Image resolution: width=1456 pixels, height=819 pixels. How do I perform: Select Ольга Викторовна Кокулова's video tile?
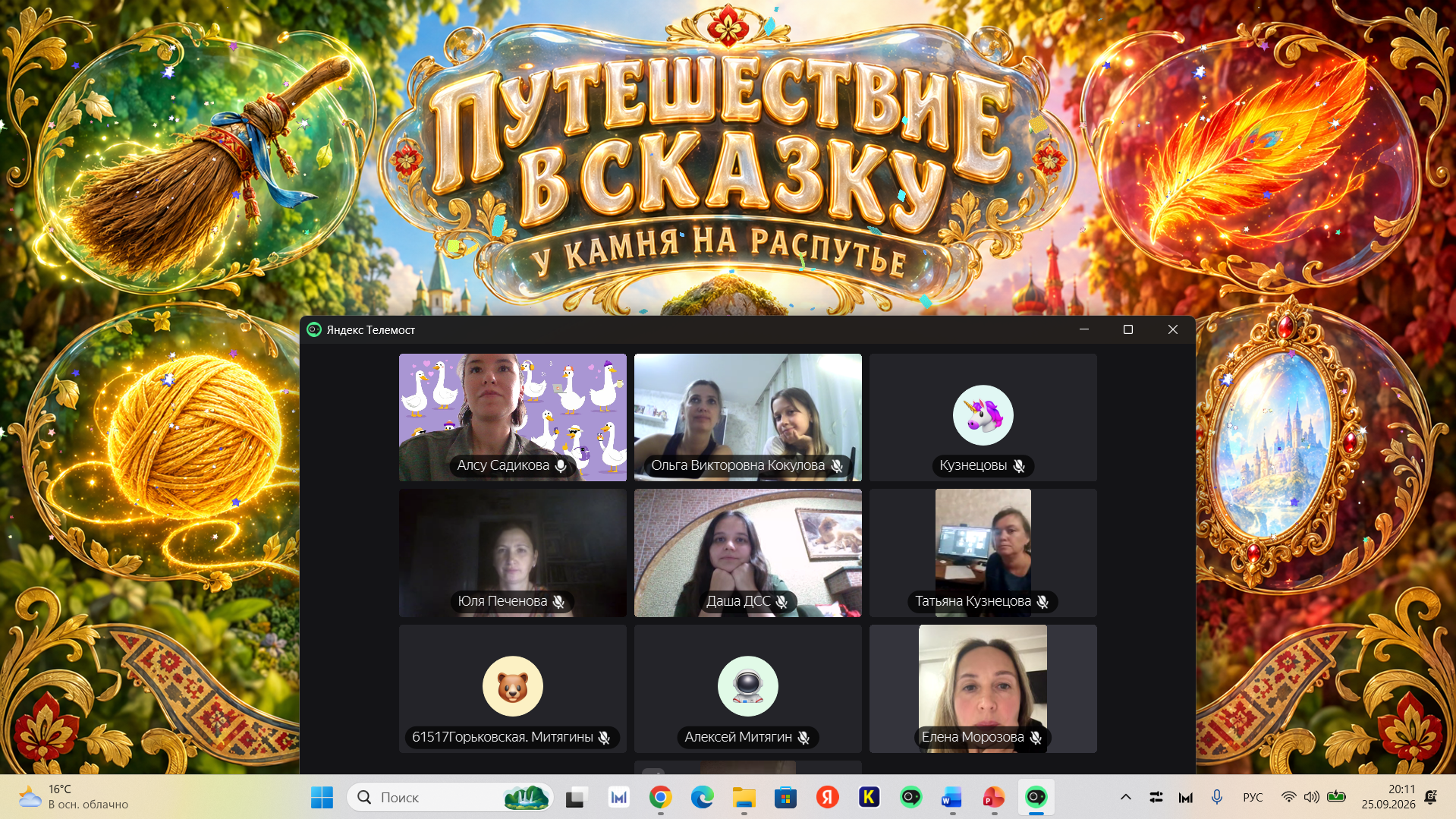tap(748, 417)
